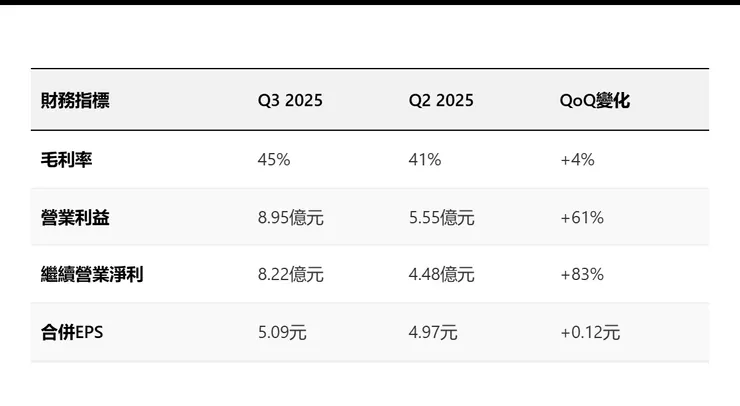Select the 5.09元 EPS cell
The image size is (740, 406).
[x=282, y=332]
